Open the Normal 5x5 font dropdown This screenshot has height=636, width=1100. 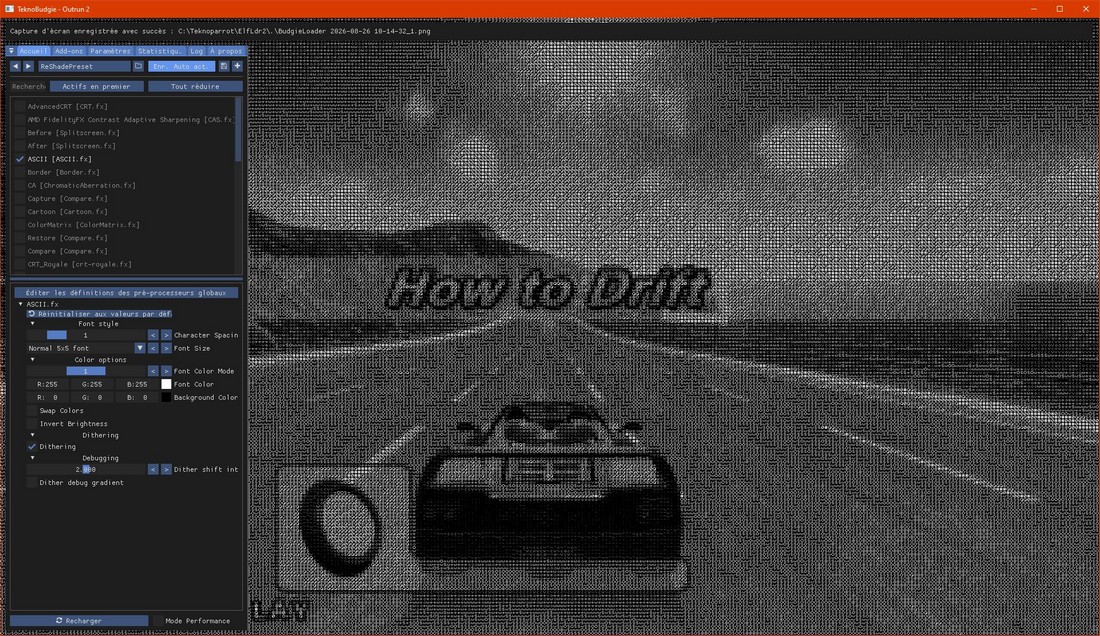pos(86,349)
